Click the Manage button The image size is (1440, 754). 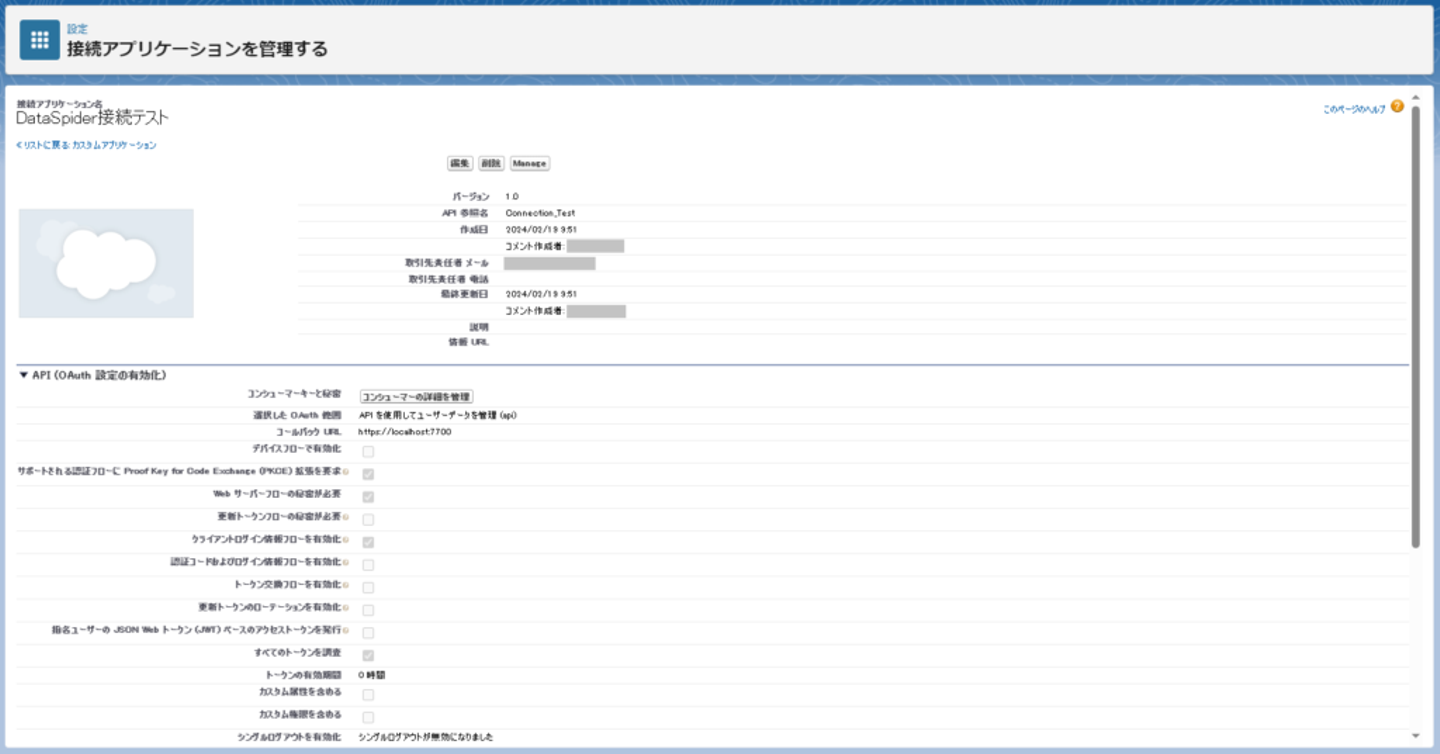coord(529,163)
